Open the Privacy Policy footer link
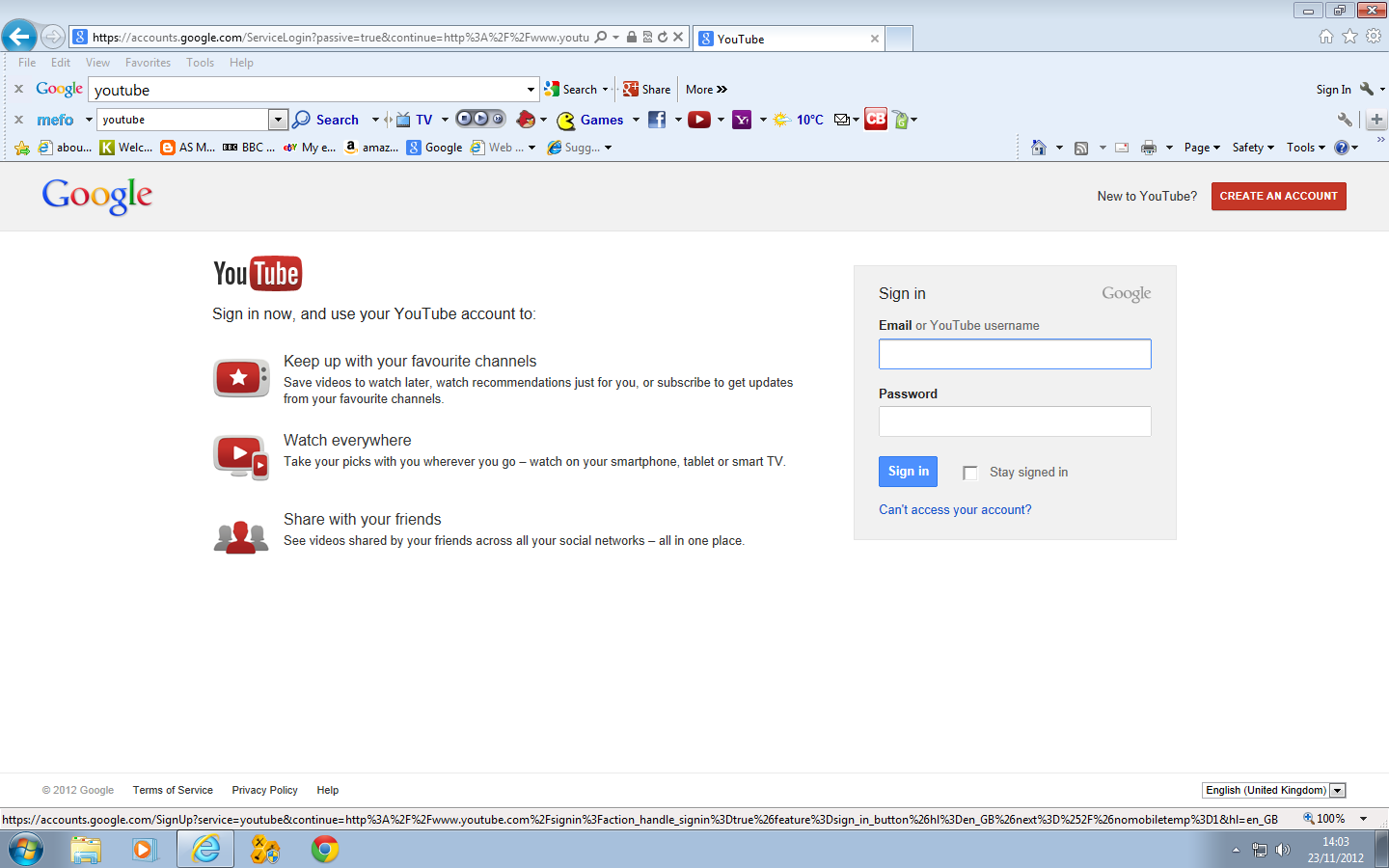1389x868 pixels. (264, 790)
